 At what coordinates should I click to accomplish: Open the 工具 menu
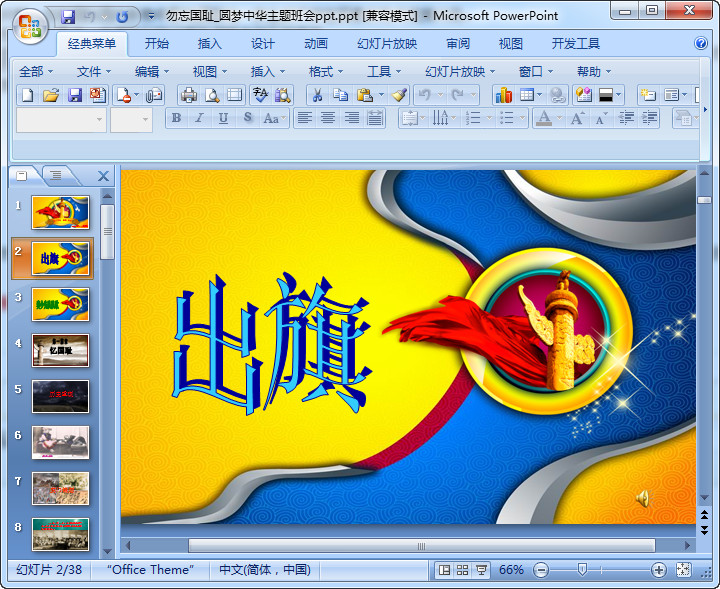click(384, 72)
